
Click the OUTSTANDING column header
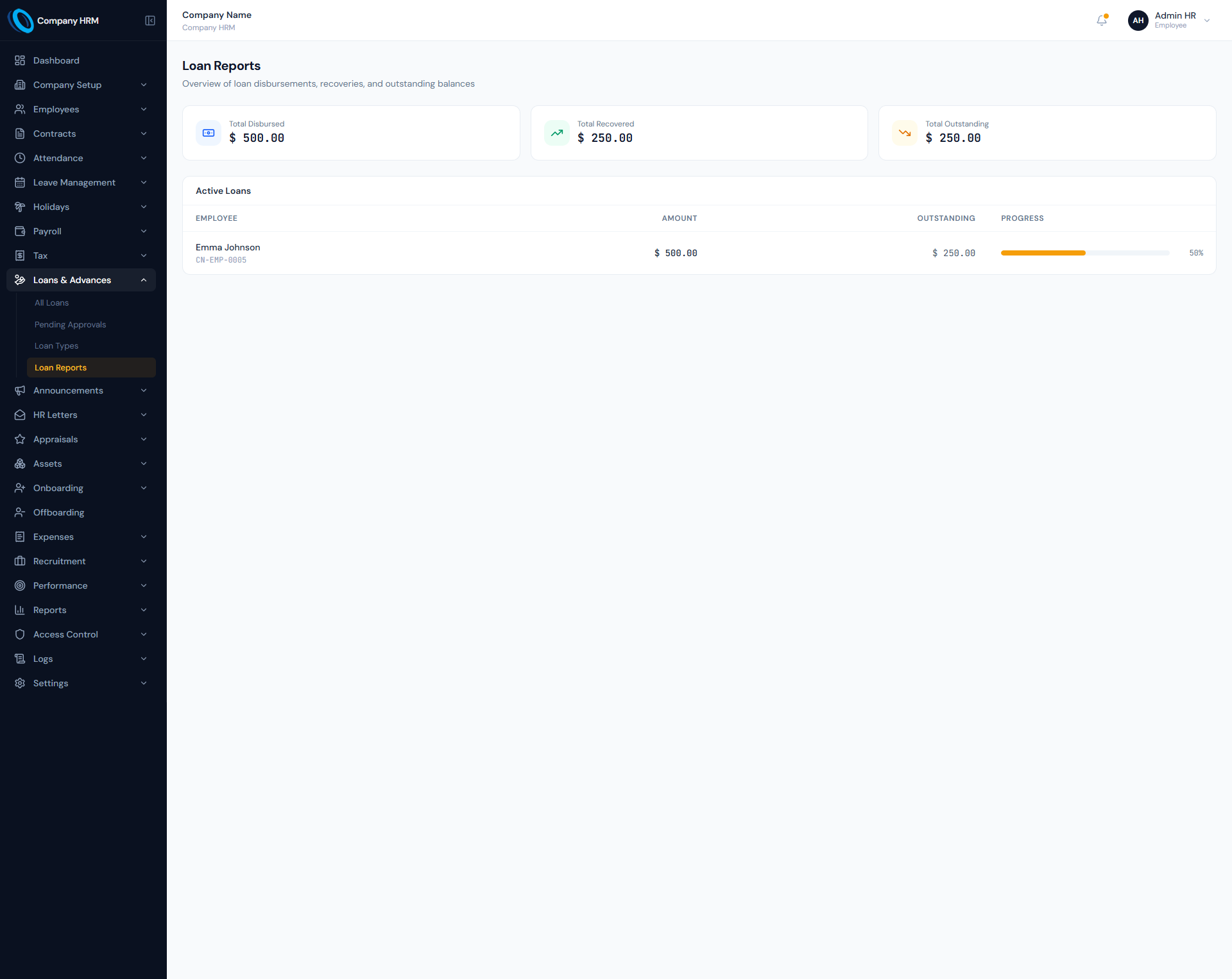point(946,218)
